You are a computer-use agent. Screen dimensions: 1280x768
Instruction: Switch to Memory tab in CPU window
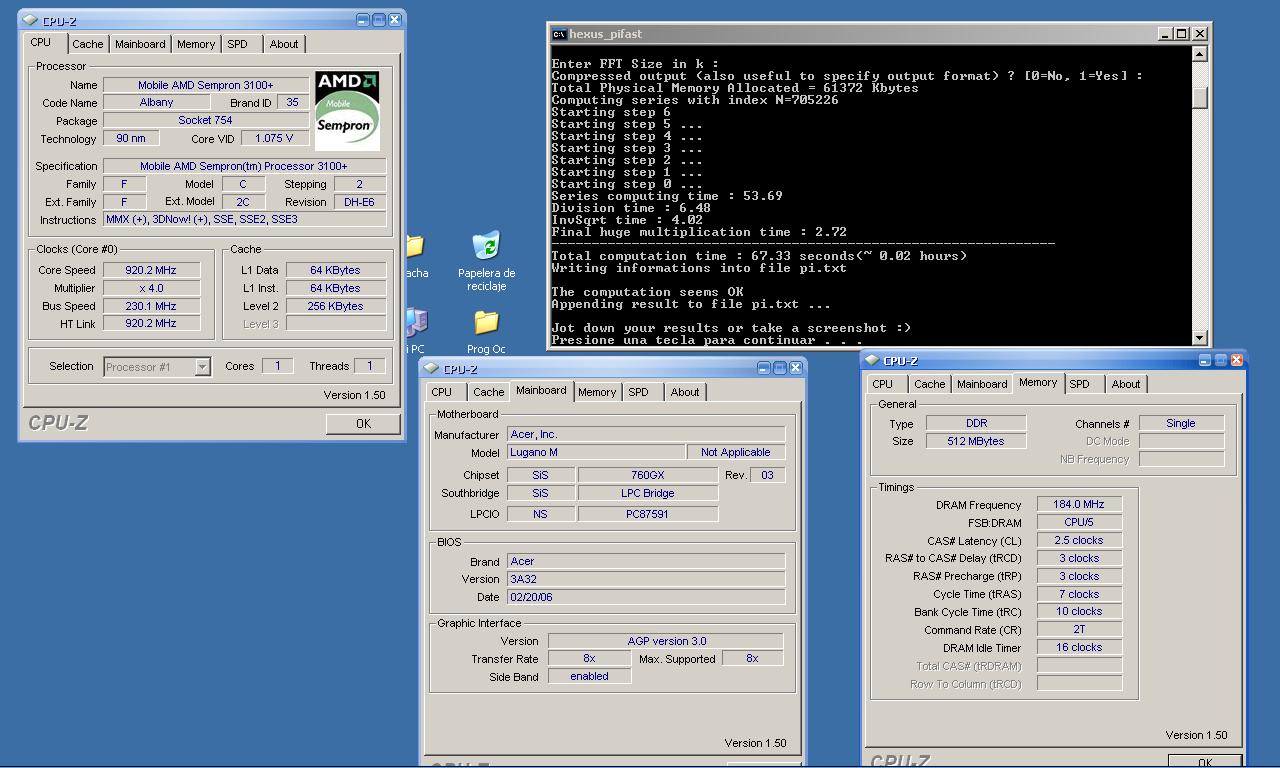[196, 44]
